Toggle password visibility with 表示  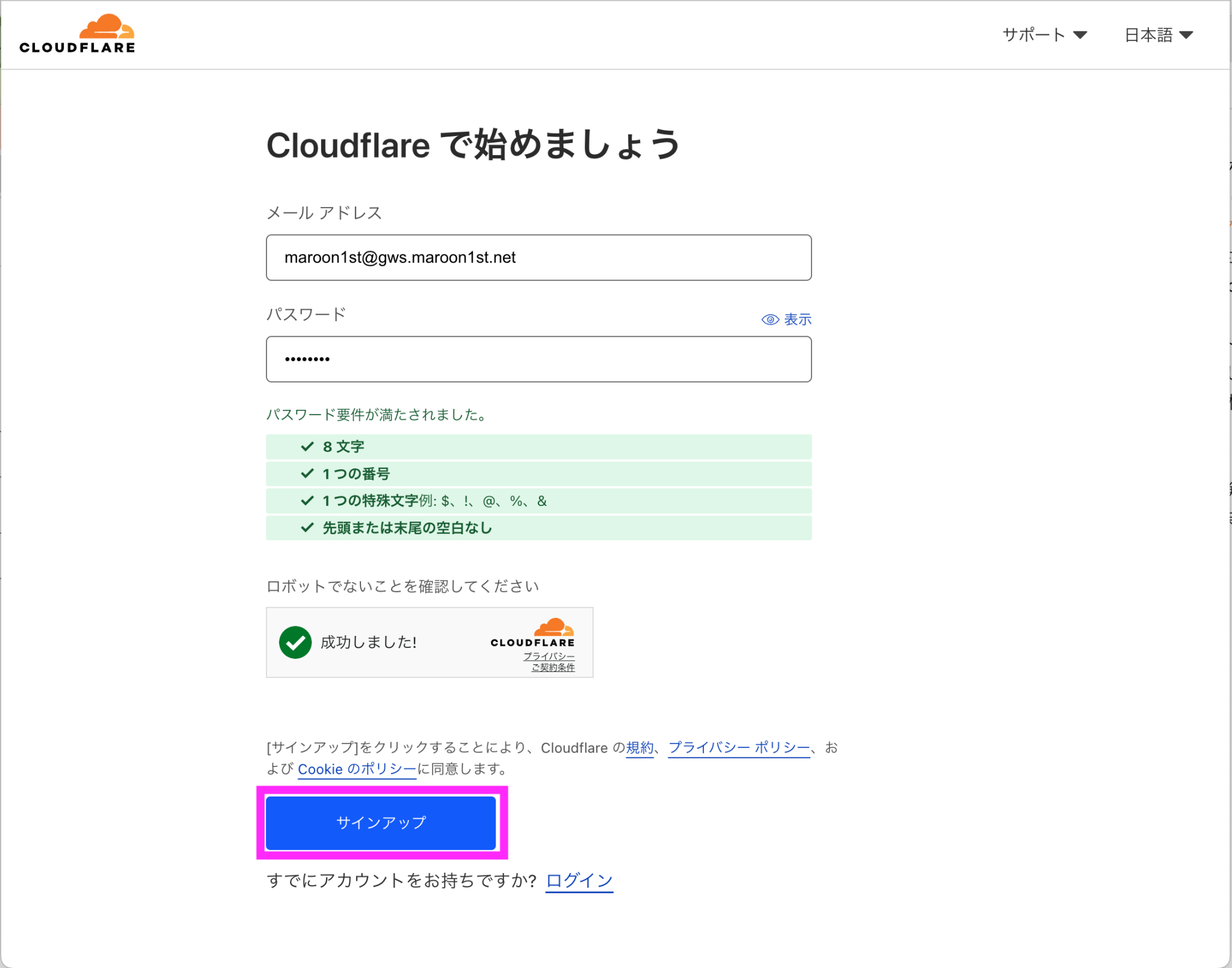click(797, 319)
